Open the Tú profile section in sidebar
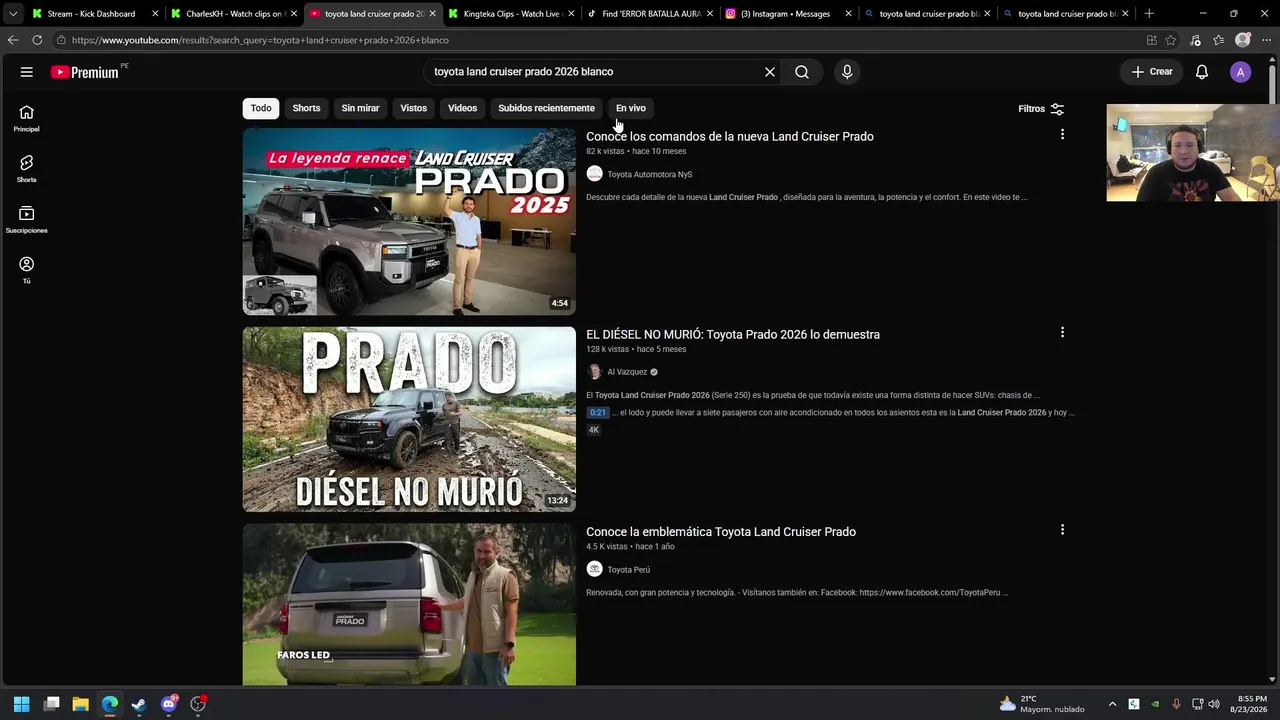 click(27, 270)
